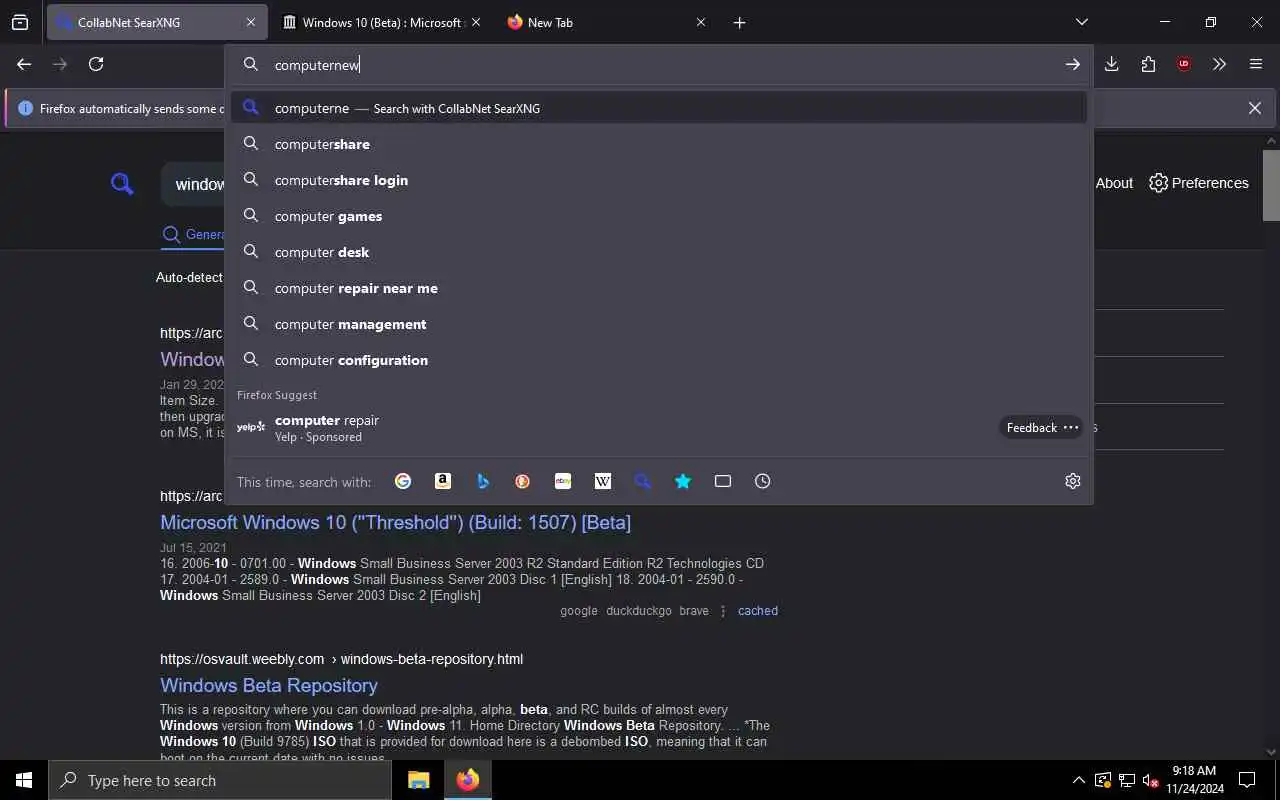1280x800 pixels.
Task: Open Windows Beta Repository result
Action: [x=269, y=685]
